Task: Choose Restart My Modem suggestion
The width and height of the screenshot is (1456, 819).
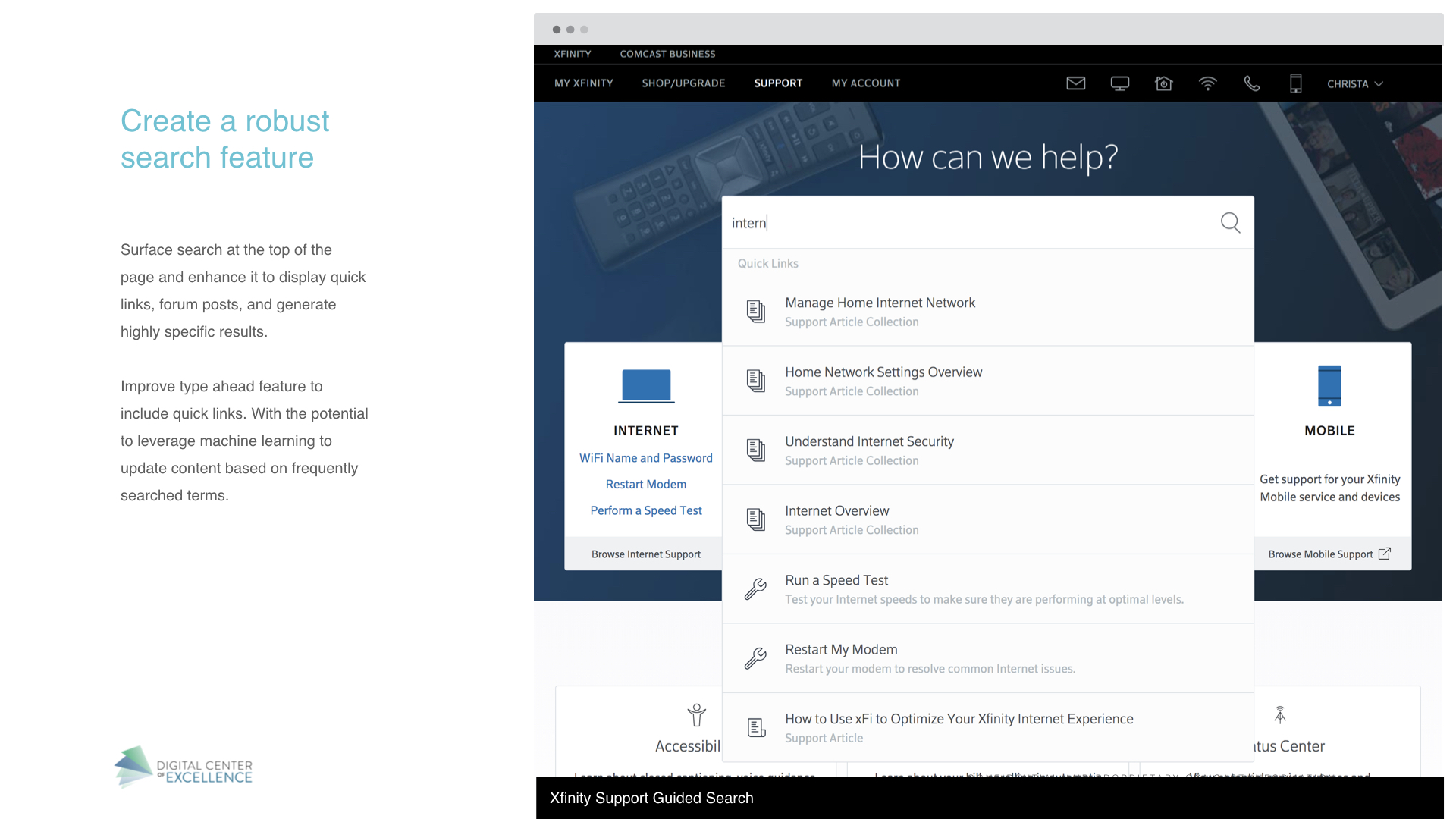Action: click(987, 658)
